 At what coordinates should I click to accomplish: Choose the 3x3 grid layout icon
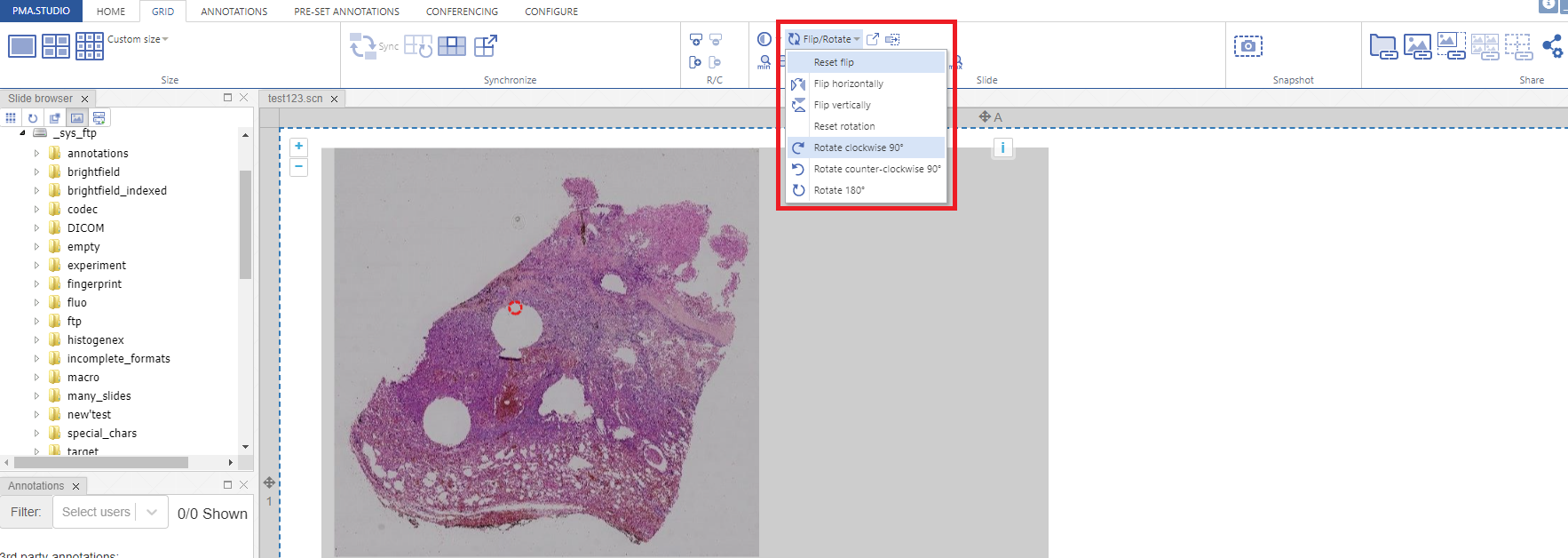pyautogui.click(x=89, y=46)
